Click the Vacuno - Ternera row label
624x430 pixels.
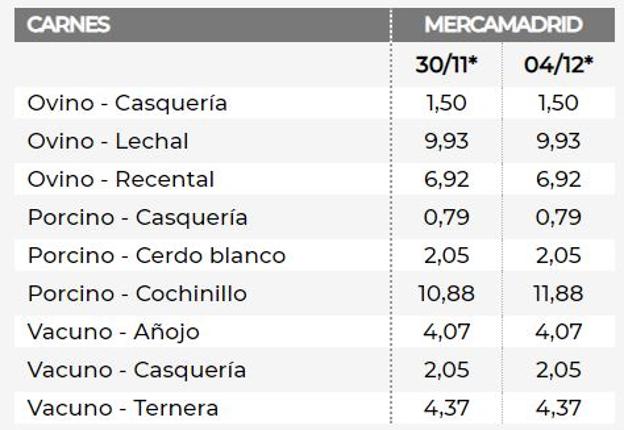(x=123, y=408)
